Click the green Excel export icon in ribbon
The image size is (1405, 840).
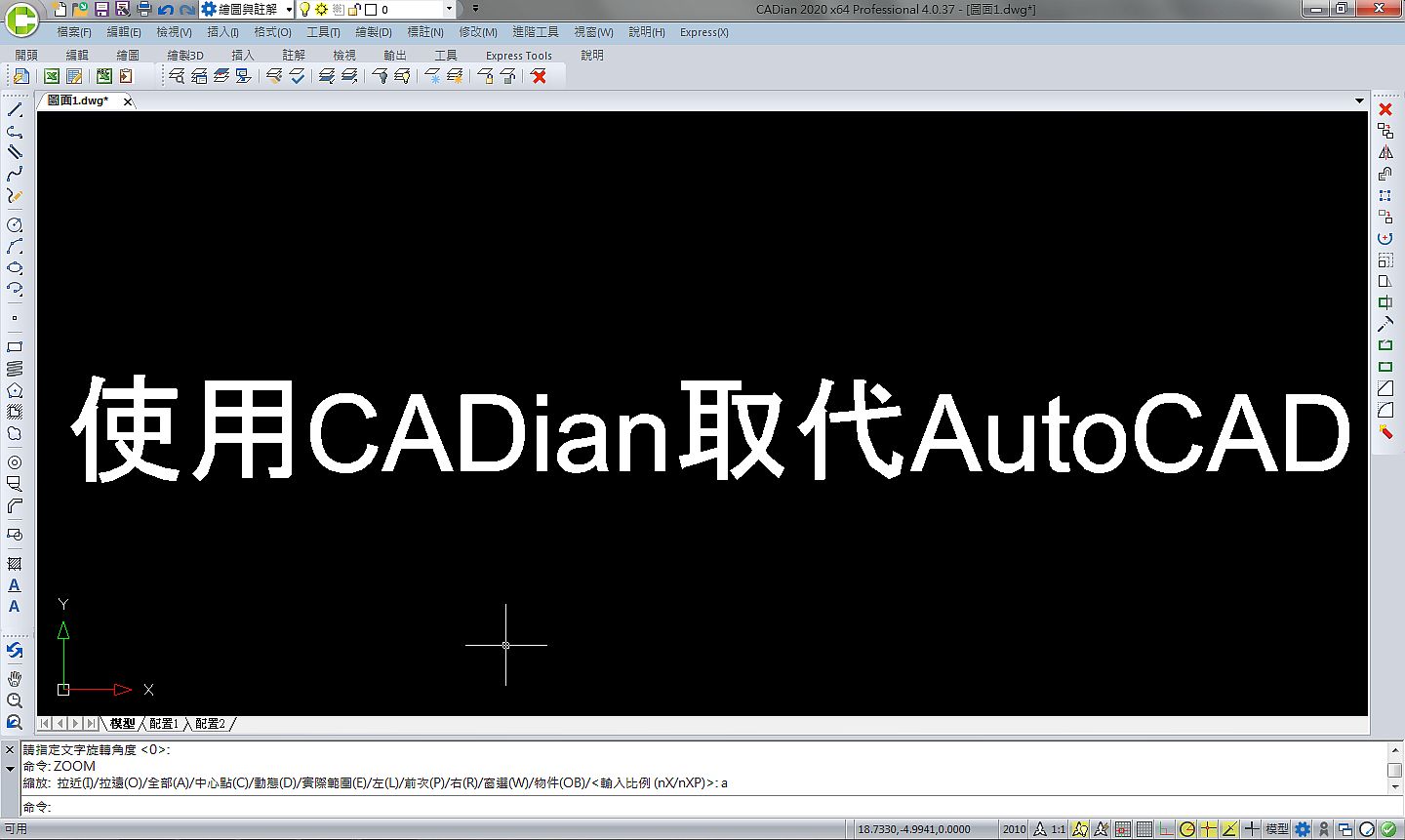pyautogui.click(x=52, y=76)
